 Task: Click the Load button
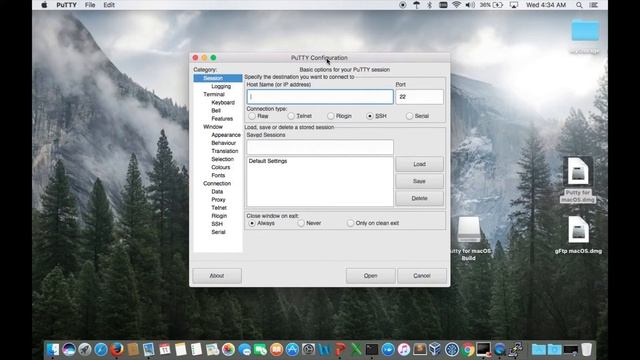point(419,164)
